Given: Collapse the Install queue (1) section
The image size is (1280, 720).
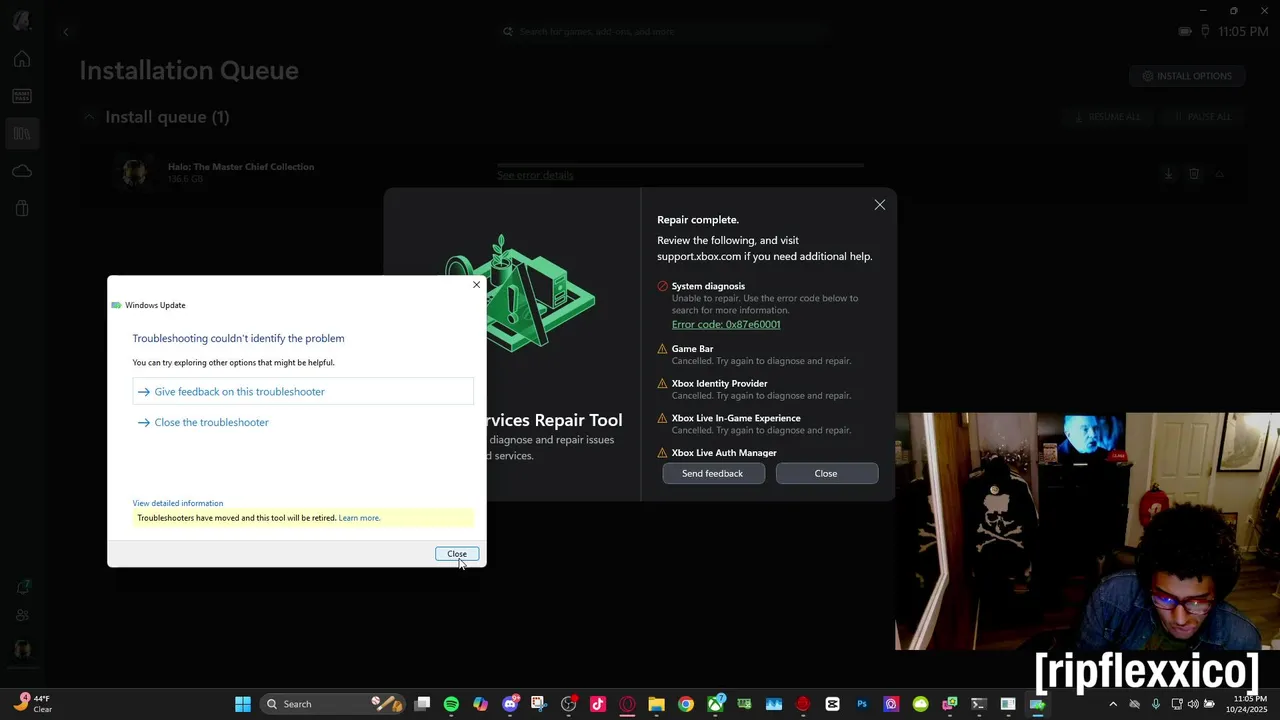Looking at the screenshot, I should coord(89,117).
